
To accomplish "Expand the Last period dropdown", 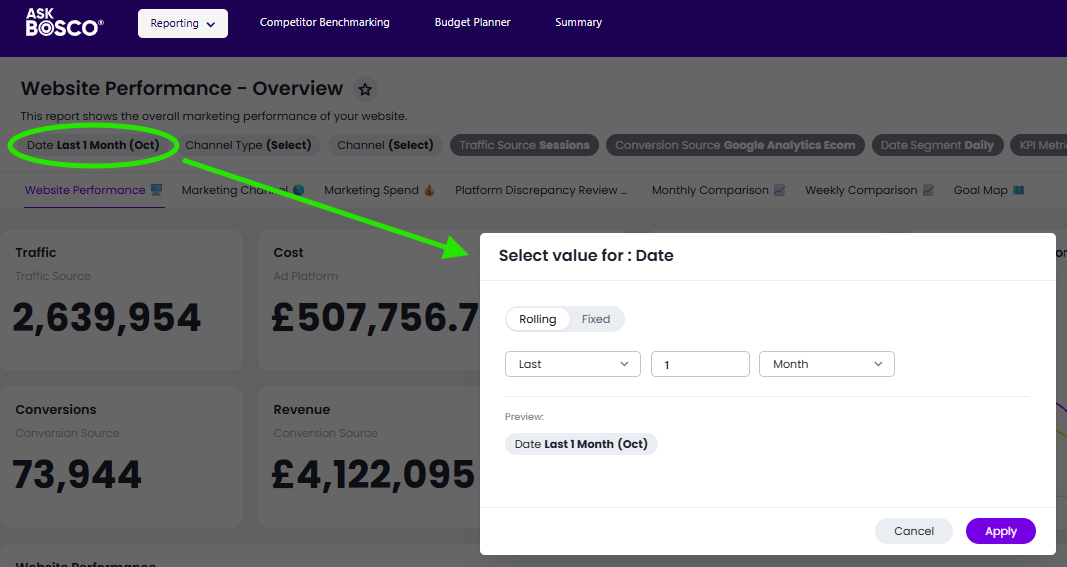I will (573, 364).
